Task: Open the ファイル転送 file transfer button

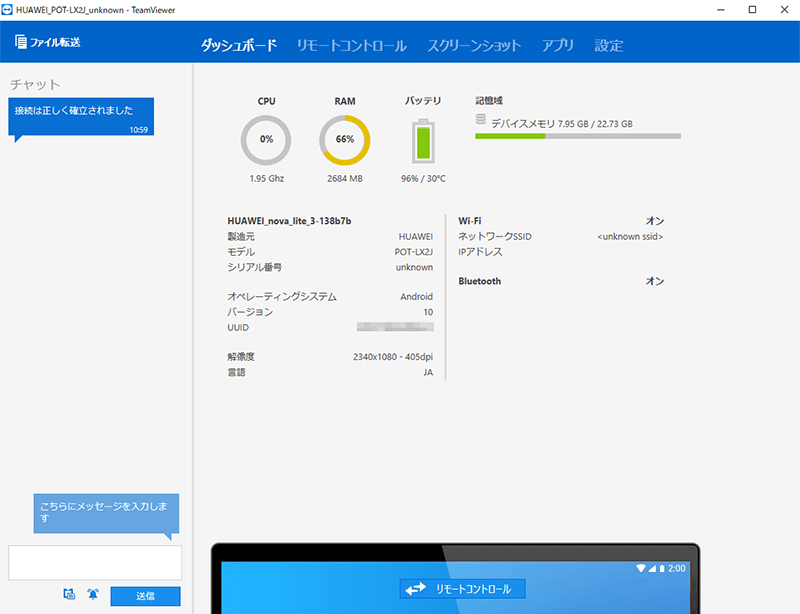Action: (x=47, y=42)
